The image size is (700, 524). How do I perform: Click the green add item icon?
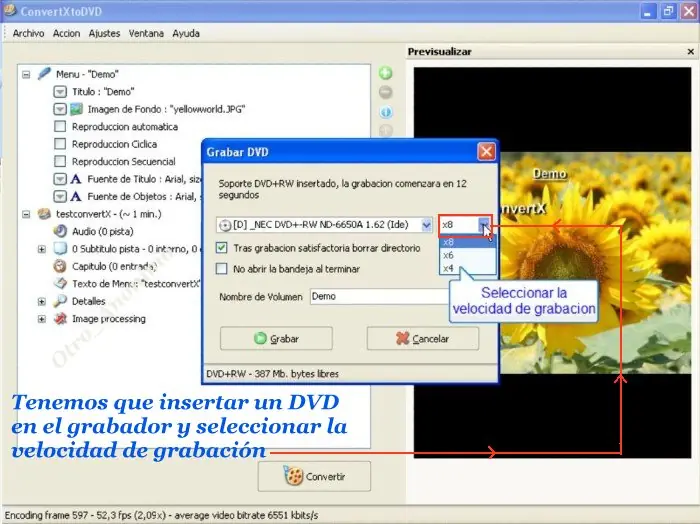tap(386, 73)
